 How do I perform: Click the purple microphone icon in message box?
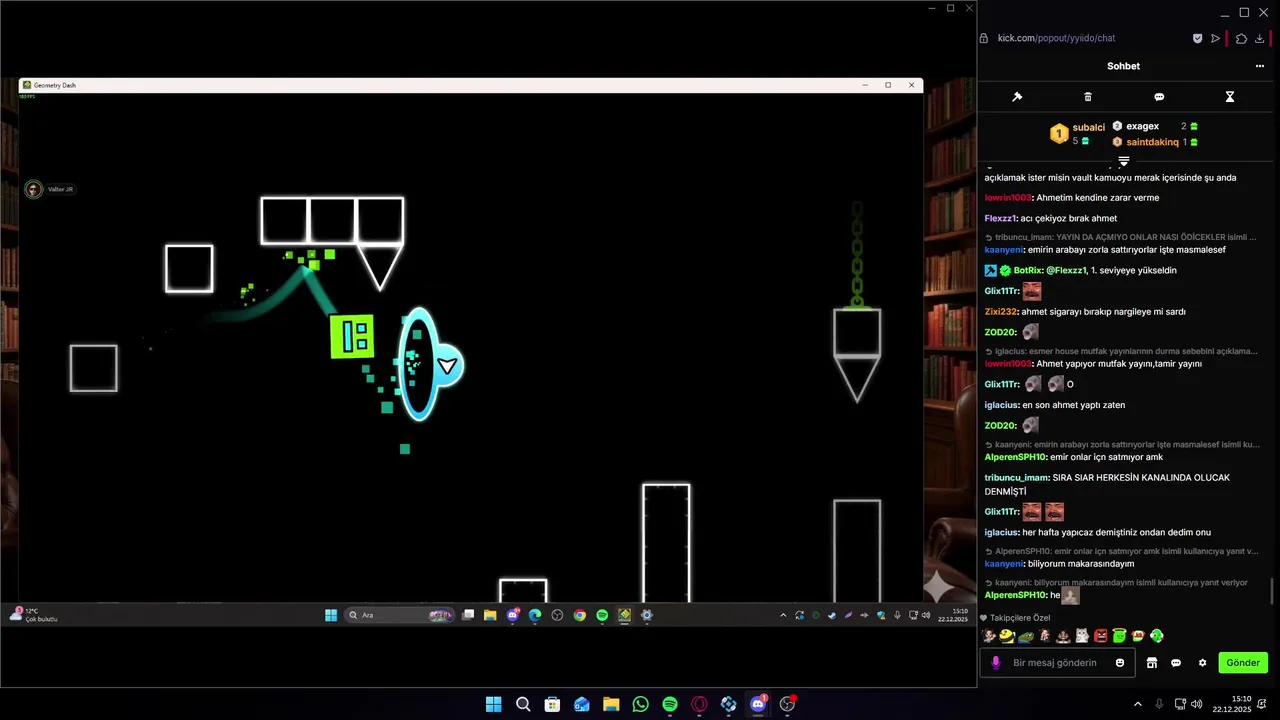[995, 662]
